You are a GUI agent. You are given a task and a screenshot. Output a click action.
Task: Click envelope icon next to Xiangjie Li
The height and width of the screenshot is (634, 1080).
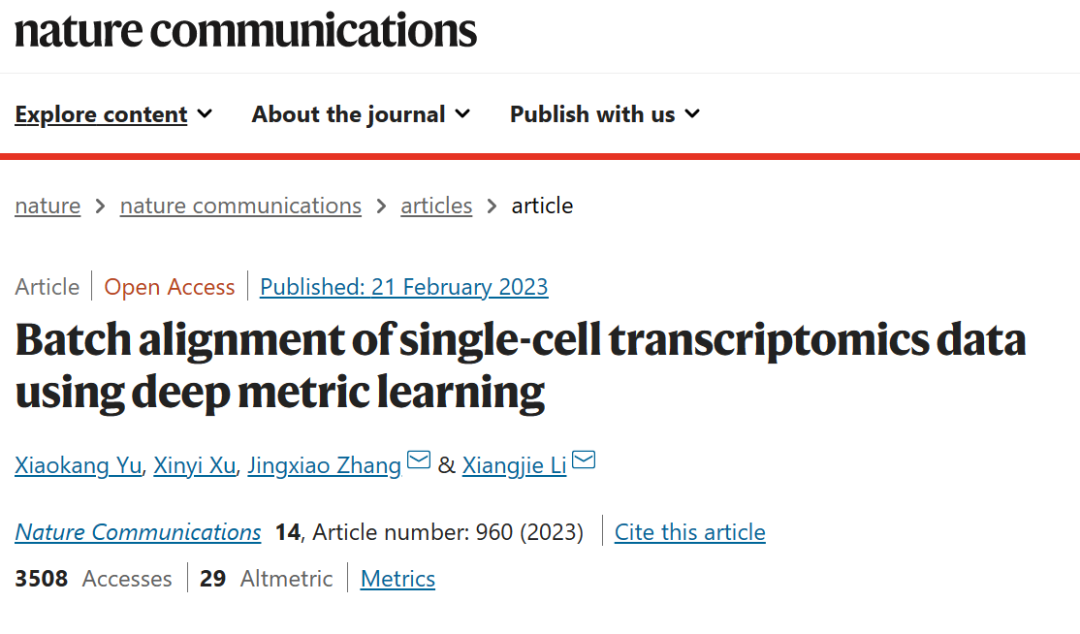(x=583, y=461)
